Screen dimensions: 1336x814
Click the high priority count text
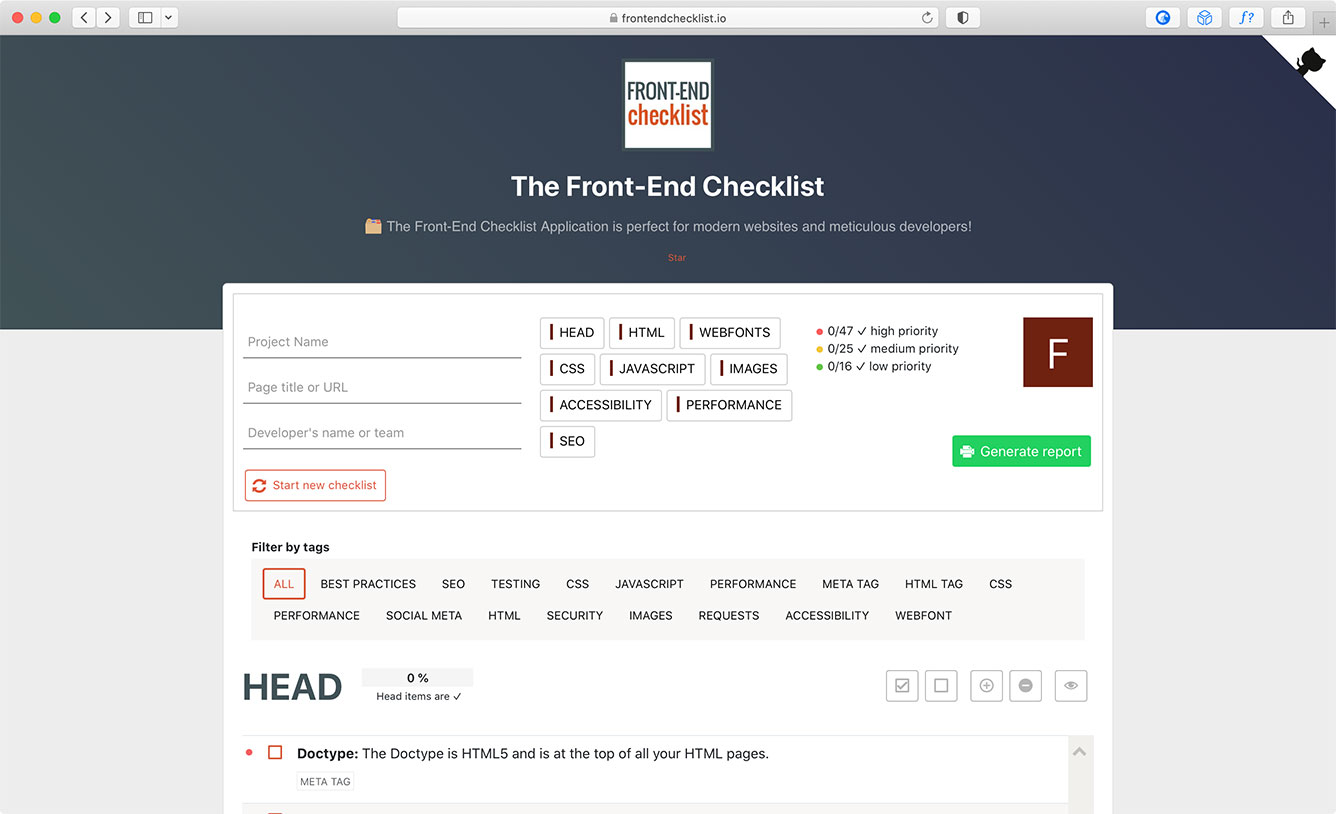[883, 331]
